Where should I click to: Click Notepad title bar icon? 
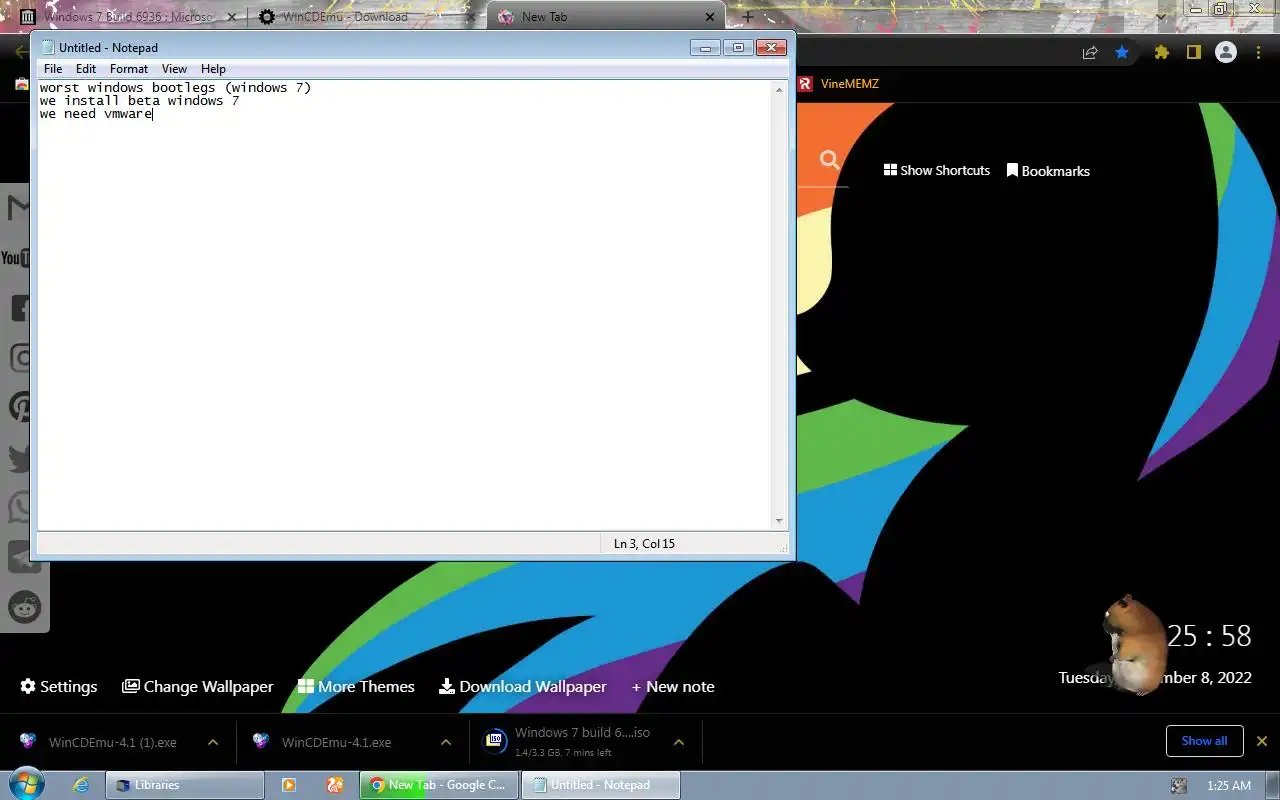click(x=47, y=47)
